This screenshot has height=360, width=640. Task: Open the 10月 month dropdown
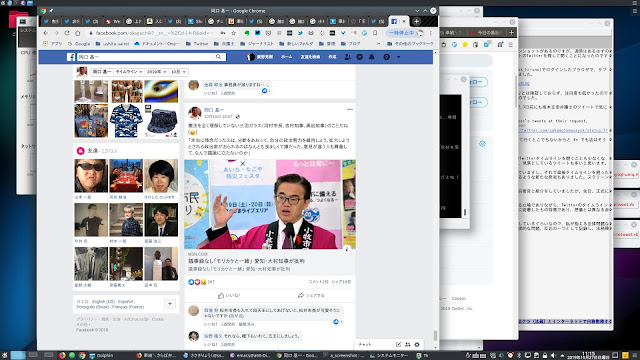pyautogui.click(x=178, y=72)
